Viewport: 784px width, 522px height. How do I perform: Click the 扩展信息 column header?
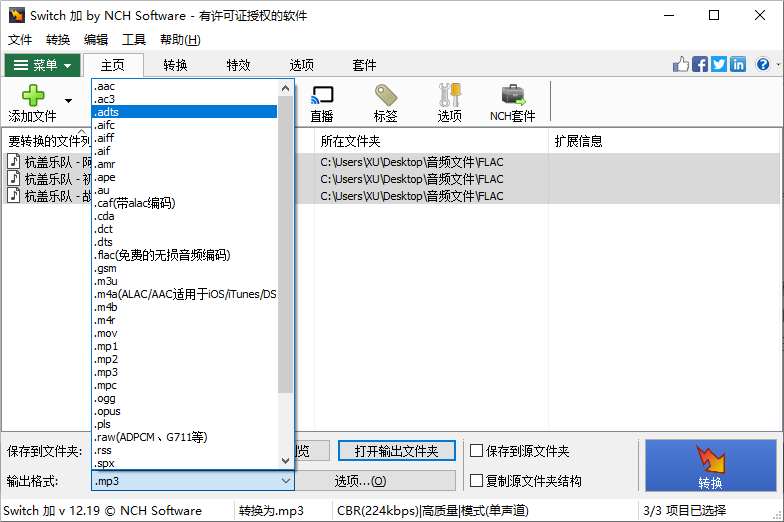pos(664,141)
